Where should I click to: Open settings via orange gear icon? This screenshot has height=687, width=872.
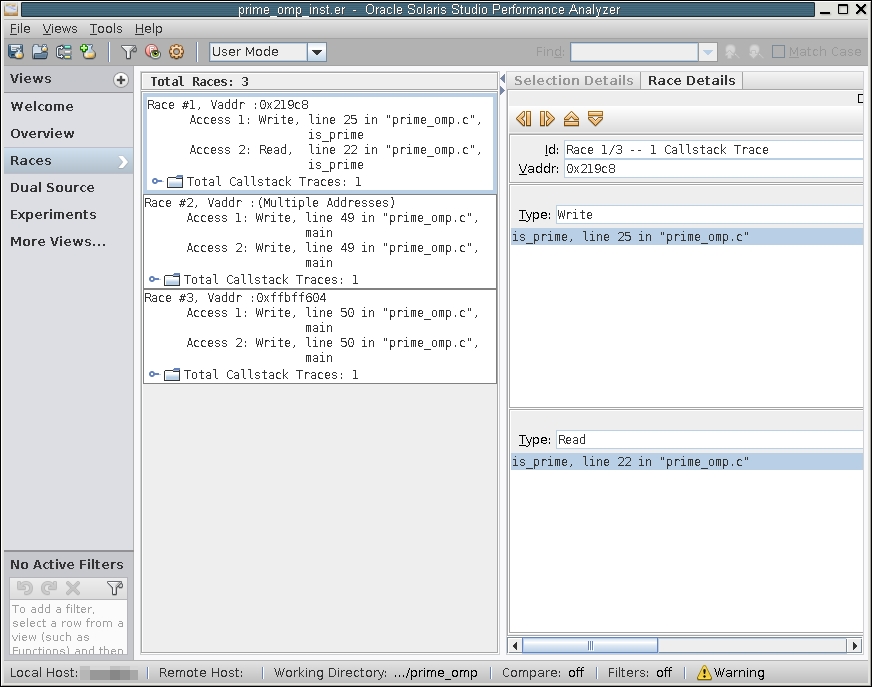(177, 52)
